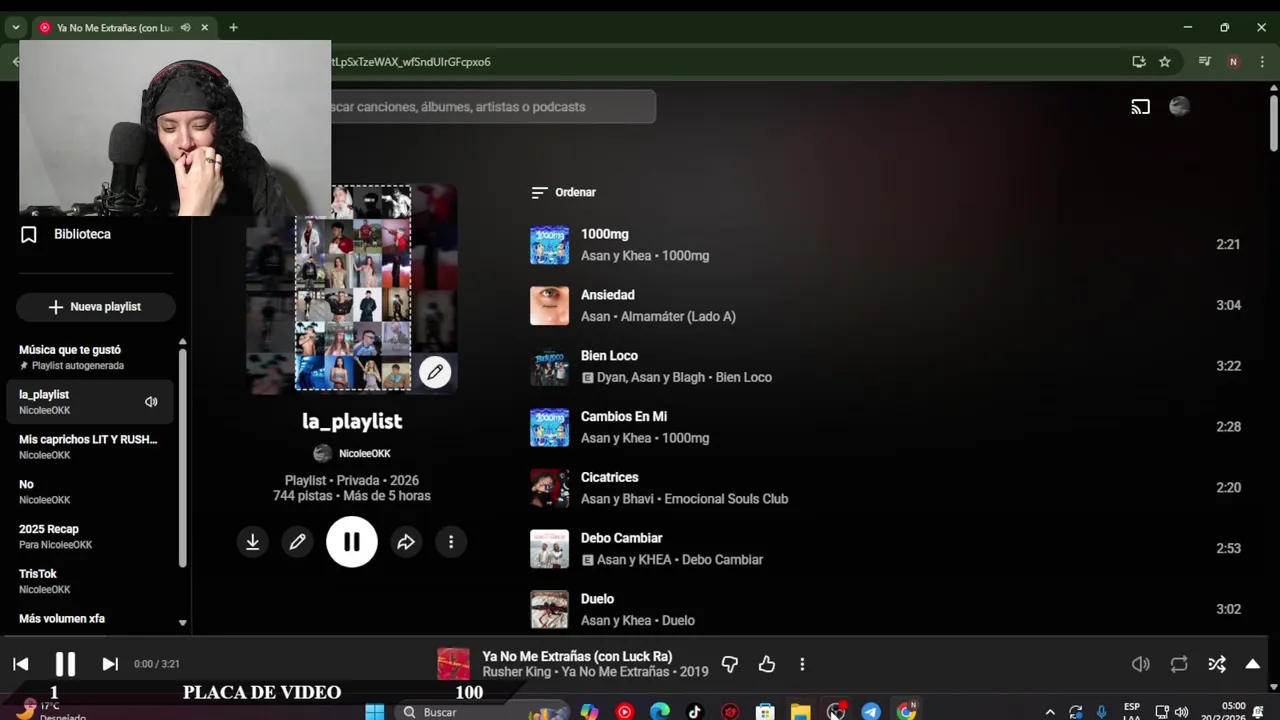Open the three-dot playlist options menu
The image size is (1280, 720).
(451, 542)
